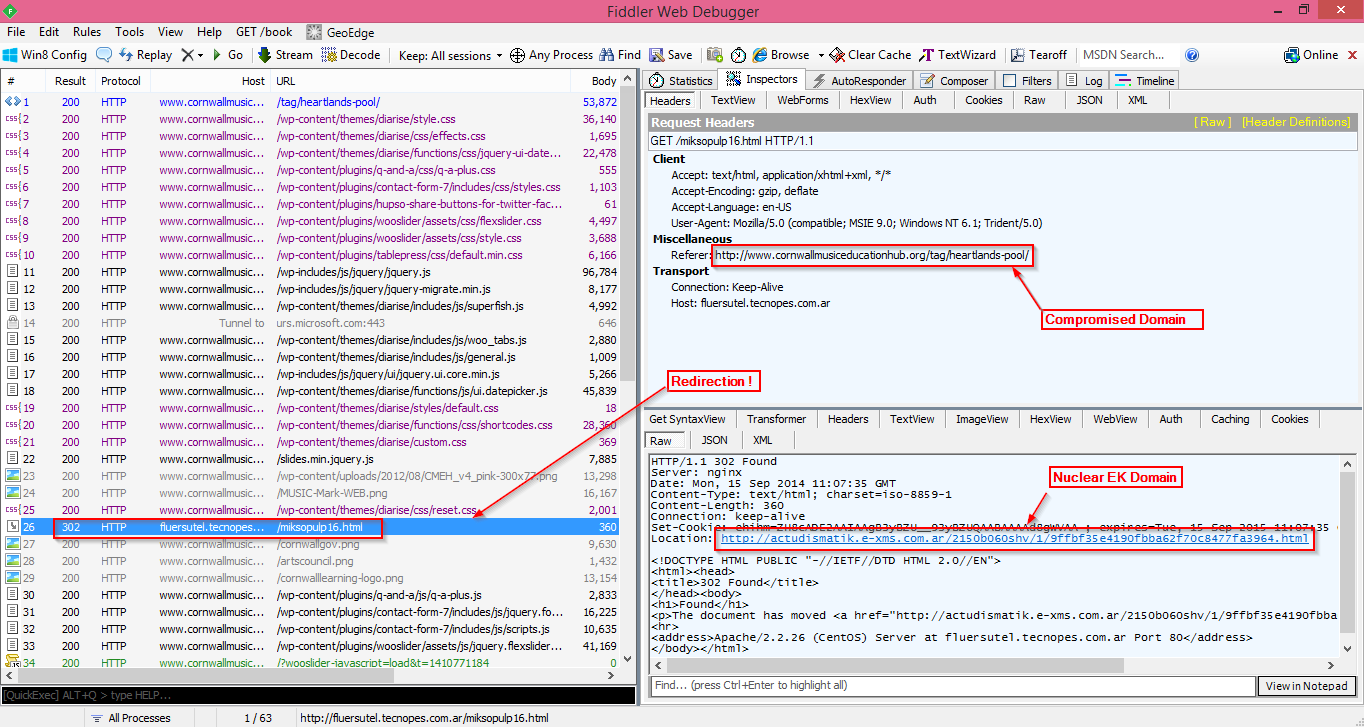The image size is (1364, 727).
Task: Click the View in Notepad button
Action: pos(1306,685)
